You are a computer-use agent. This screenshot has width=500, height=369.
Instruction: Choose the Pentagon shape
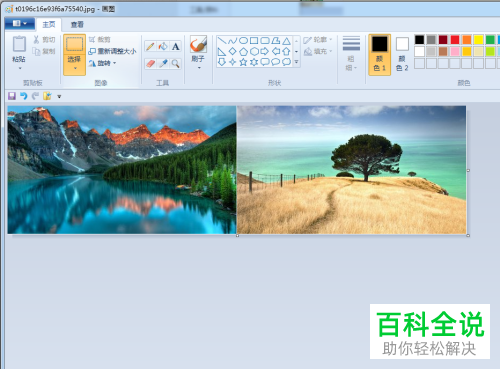tap(243, 52)
